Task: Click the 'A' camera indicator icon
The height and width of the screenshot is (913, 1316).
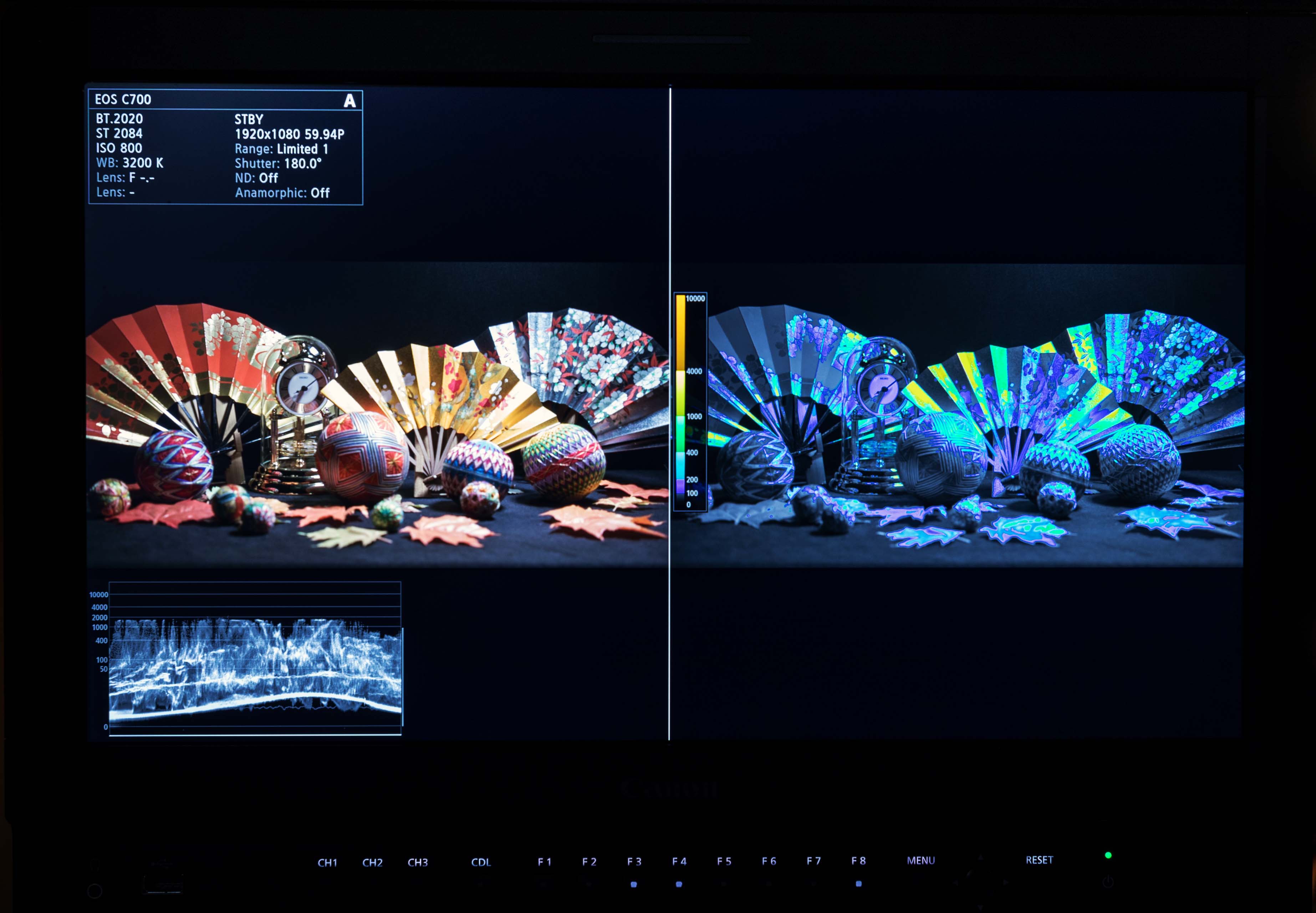Action: [350, 101]
